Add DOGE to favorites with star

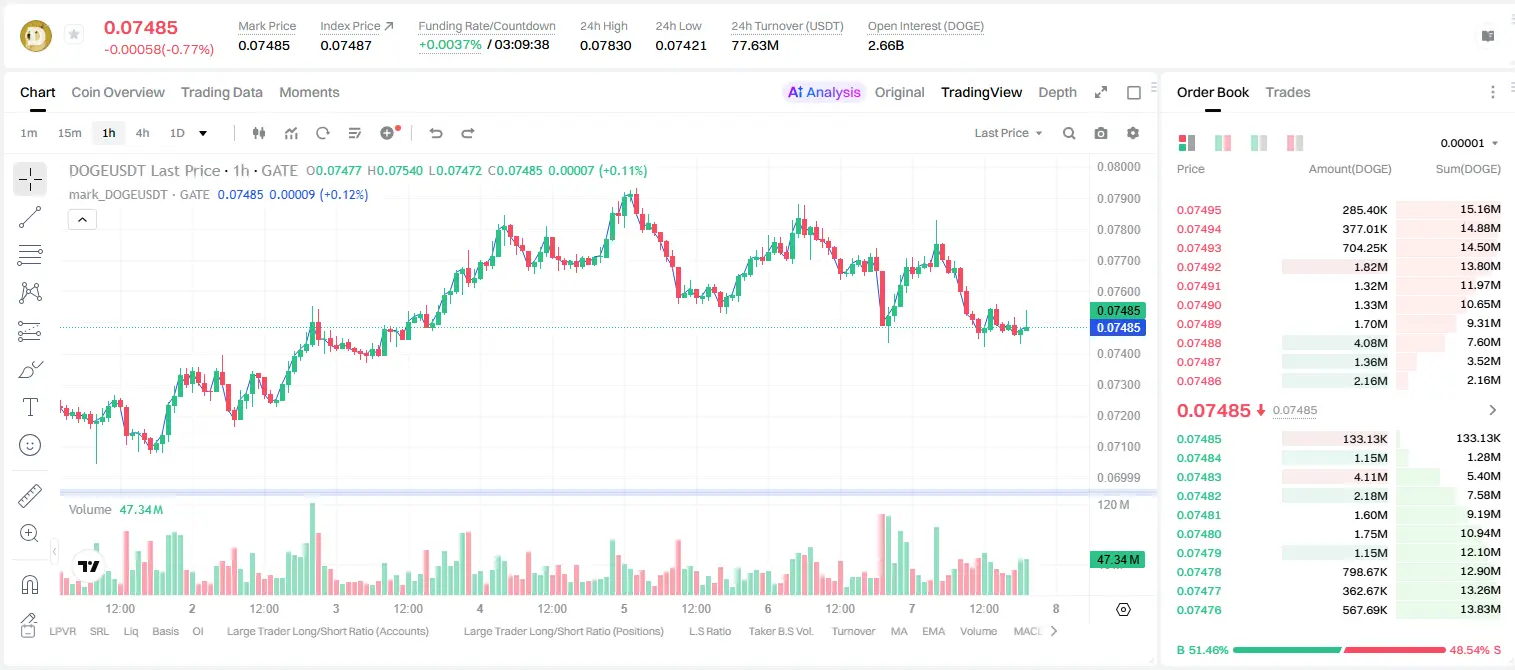pos(74,34)
